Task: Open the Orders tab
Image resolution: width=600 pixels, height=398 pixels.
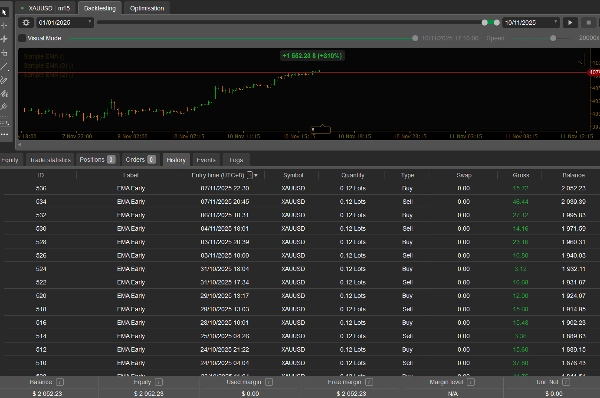Action: pos(140,160)
